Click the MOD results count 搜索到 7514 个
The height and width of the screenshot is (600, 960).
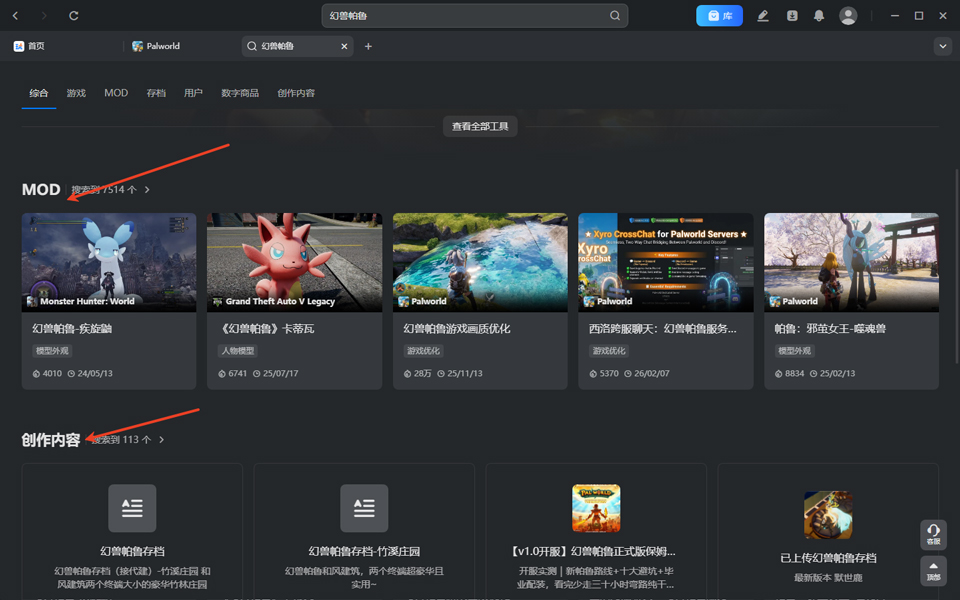[103, 190]
